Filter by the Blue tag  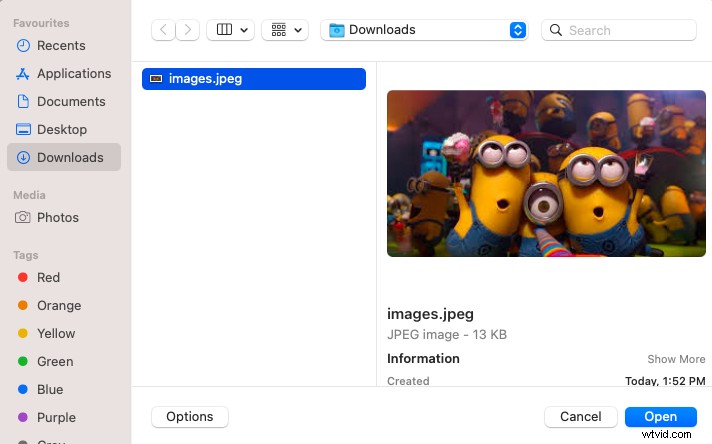[64, 390]
